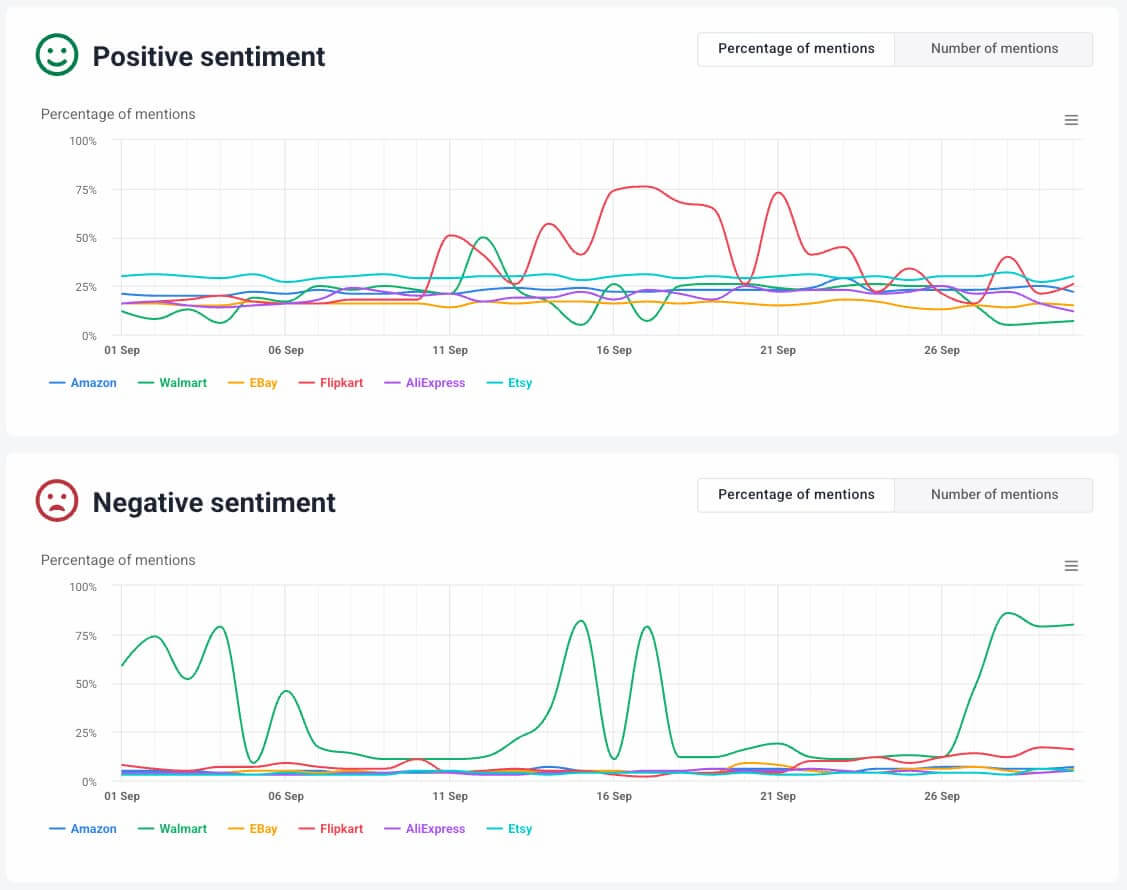Click the green smiley Positive sentiment icon
The width and height of the screenshot is (1127, 890).
coord(56,55)
